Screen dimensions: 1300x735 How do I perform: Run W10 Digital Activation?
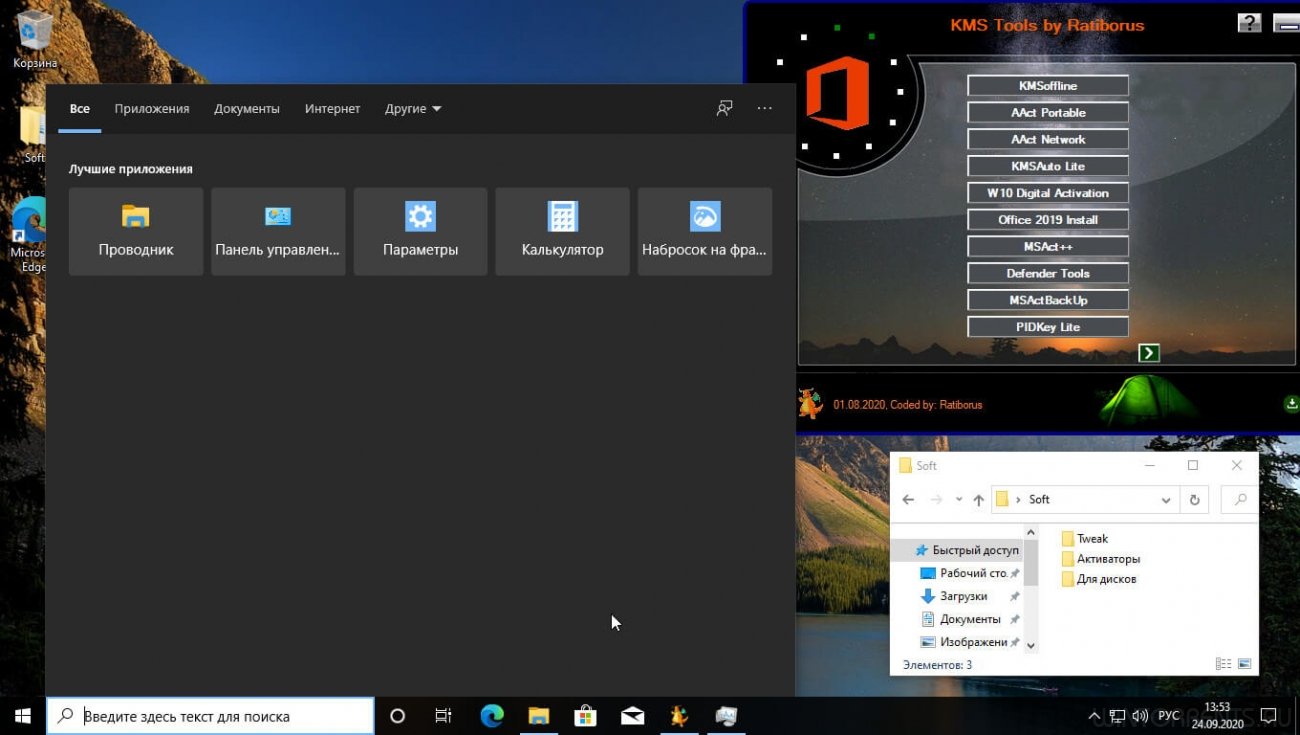1048,193
